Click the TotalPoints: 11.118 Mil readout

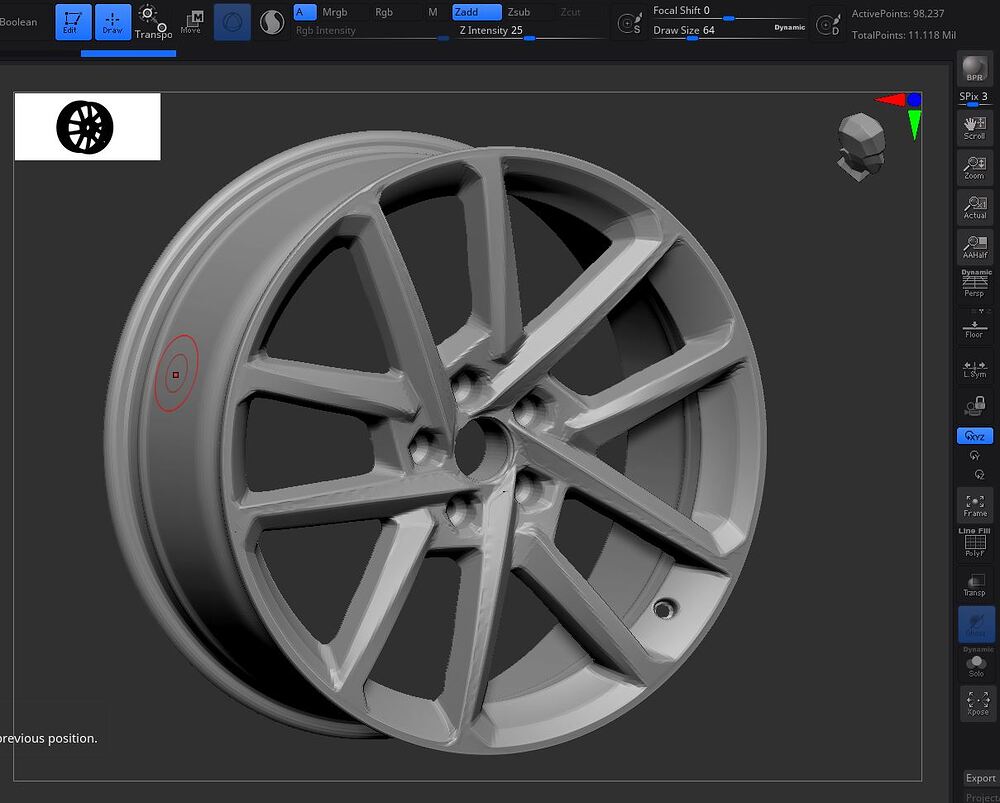coord(904,35)
